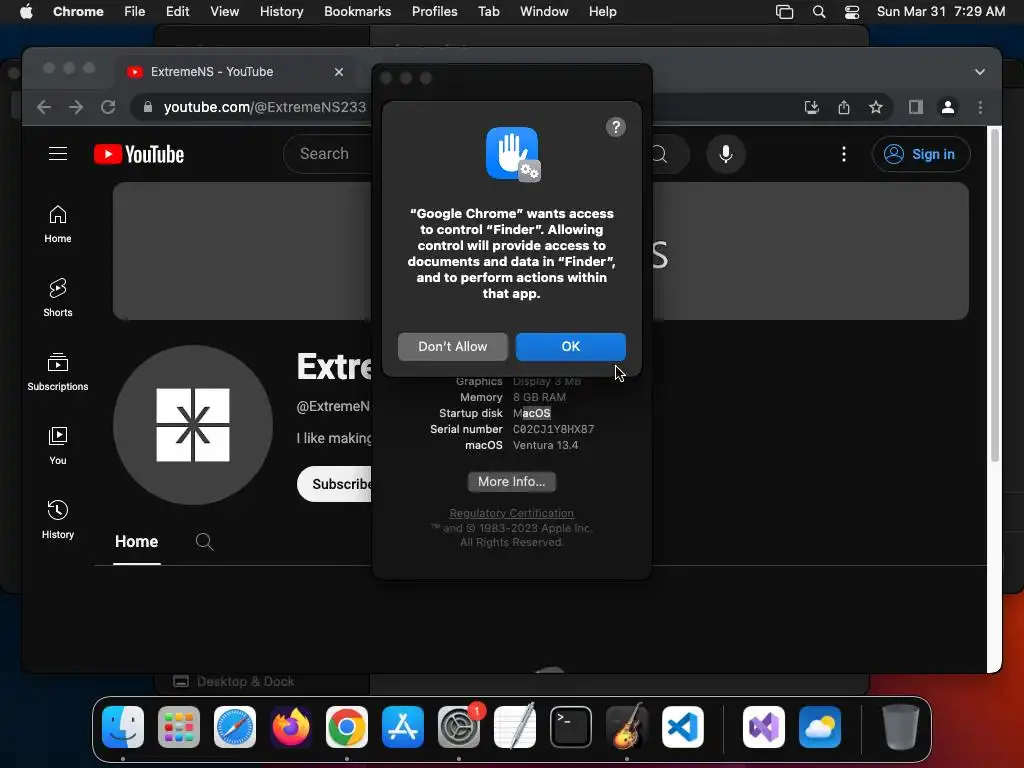
Task: Click Don't Allow in the permission dialog
Action: click(x=453, y=347)
